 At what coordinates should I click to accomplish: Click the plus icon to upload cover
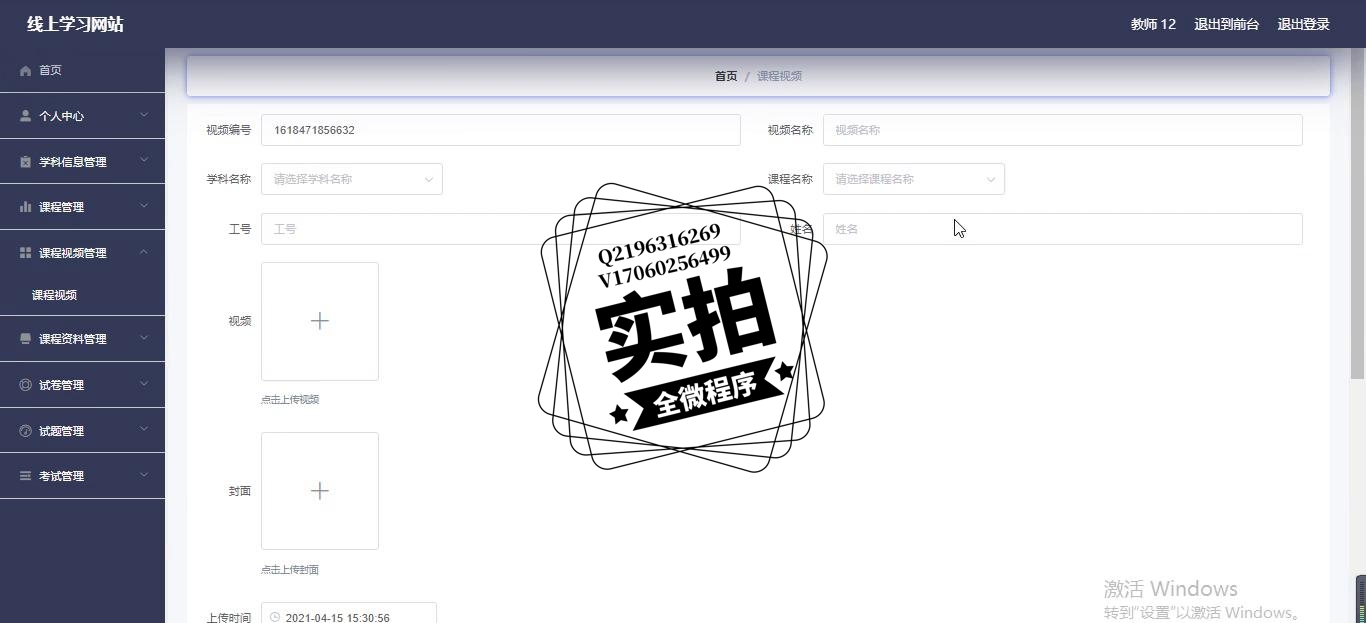(320, 491)
